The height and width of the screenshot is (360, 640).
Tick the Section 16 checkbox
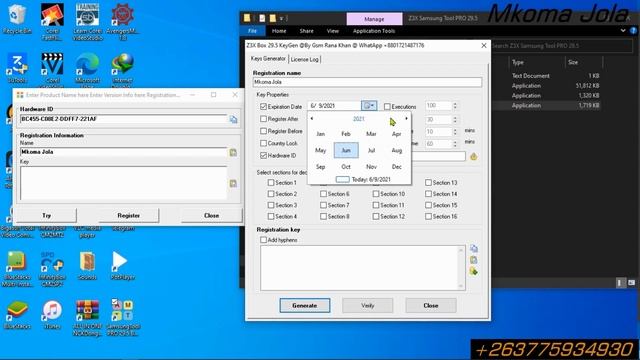pyautogui.click(x=428, y=216)
